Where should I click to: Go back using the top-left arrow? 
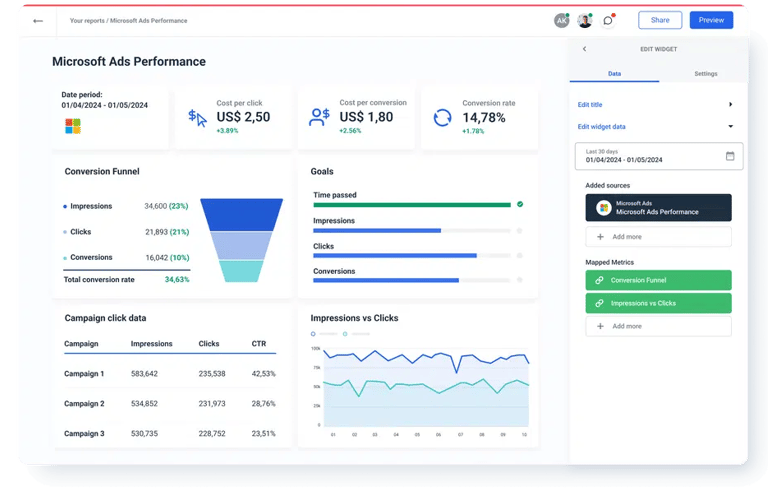(38, 21)
